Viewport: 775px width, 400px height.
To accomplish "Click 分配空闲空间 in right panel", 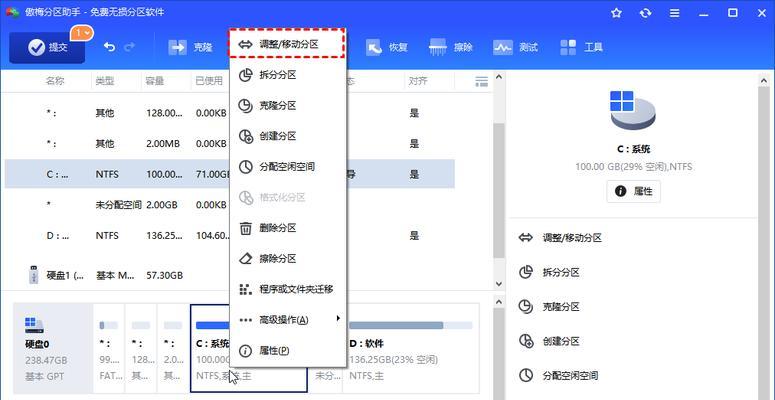I will tap(559, 376).
